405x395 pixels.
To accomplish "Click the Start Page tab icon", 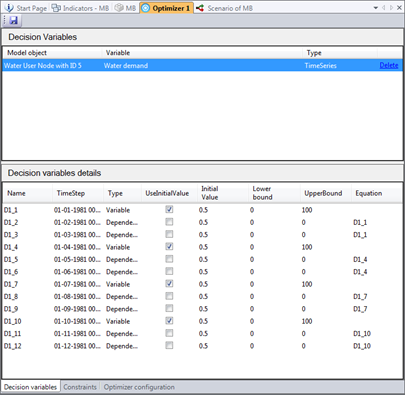I will (x=9, y=8).
